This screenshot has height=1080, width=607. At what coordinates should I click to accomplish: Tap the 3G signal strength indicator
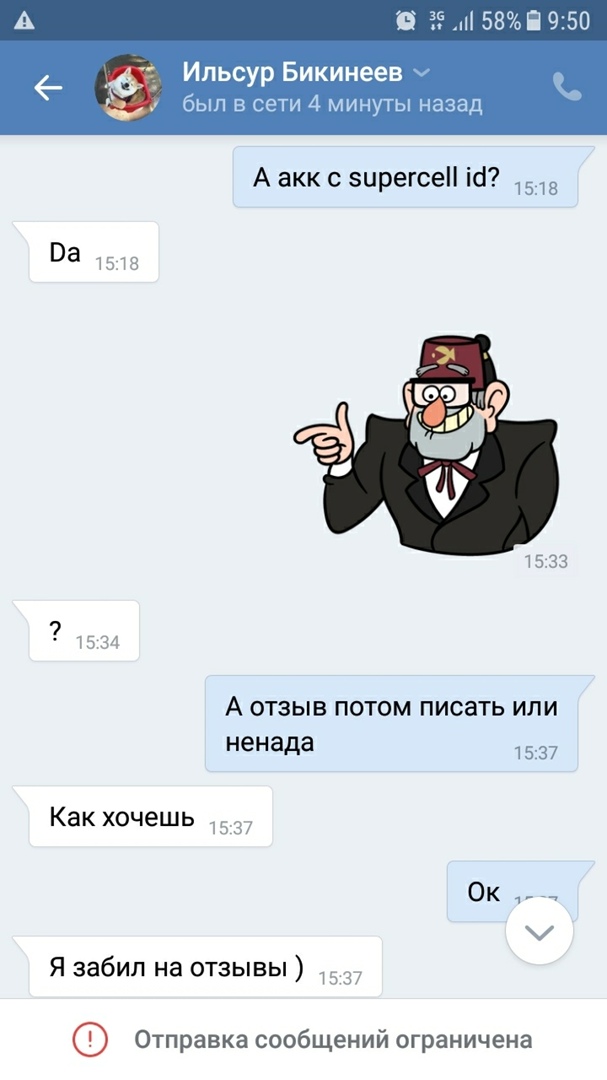(x=451, y=21)
